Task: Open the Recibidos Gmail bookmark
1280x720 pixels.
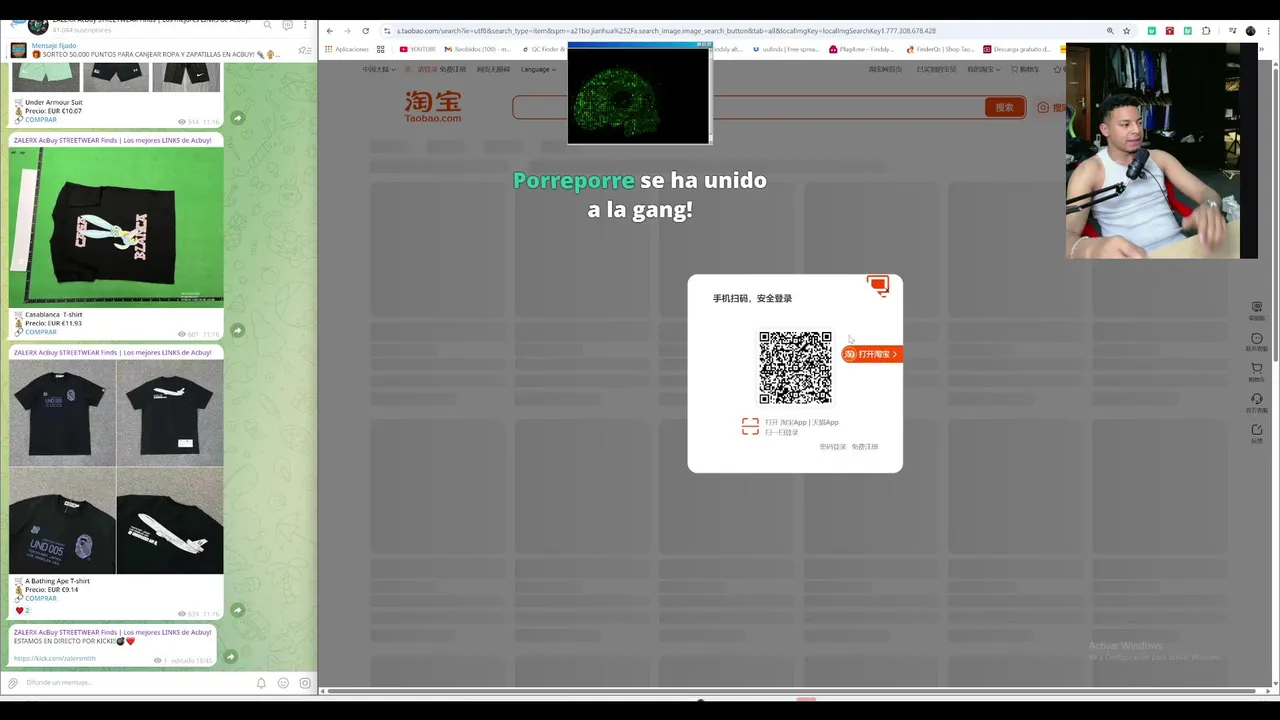Action: point(479,49)
